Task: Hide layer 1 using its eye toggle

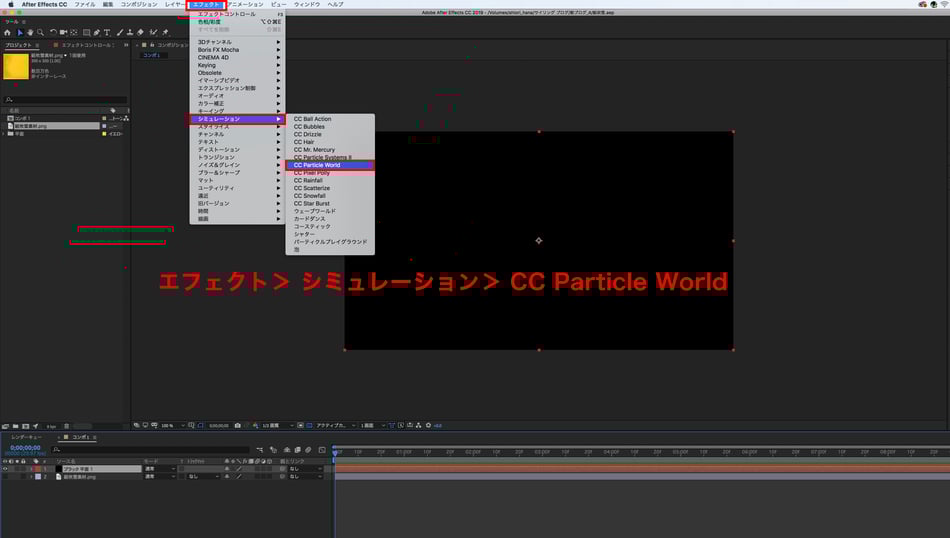Action: coord(4,468)
